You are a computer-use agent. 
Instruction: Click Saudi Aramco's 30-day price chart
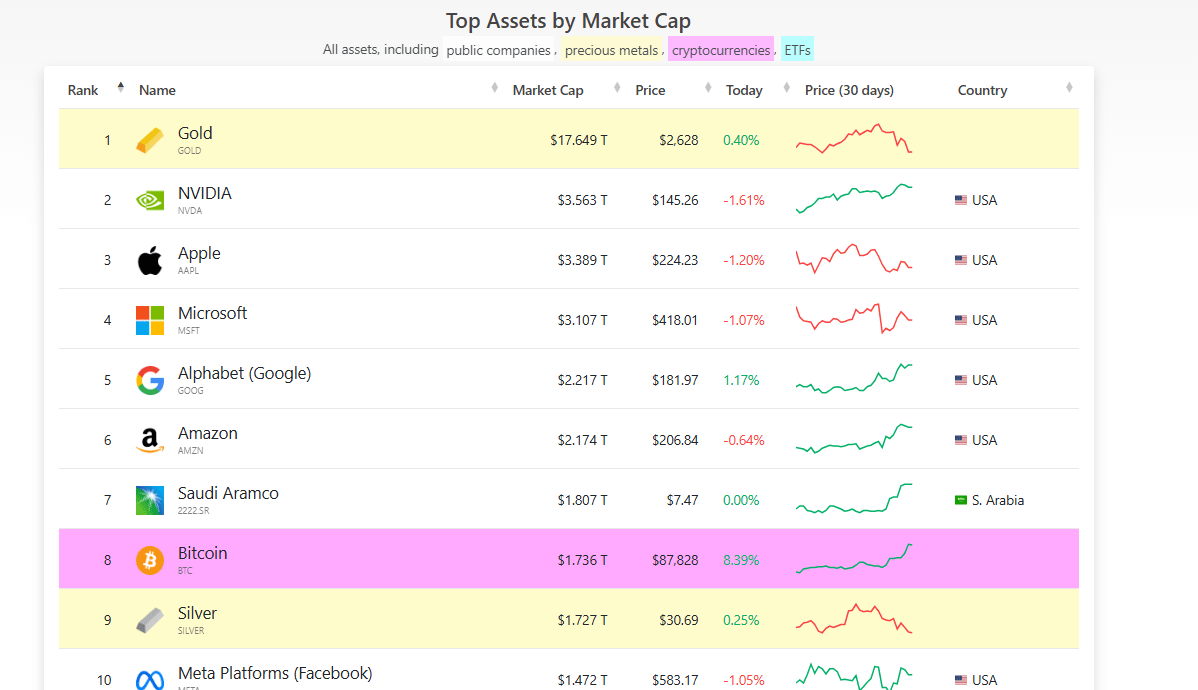coord(854,499)
